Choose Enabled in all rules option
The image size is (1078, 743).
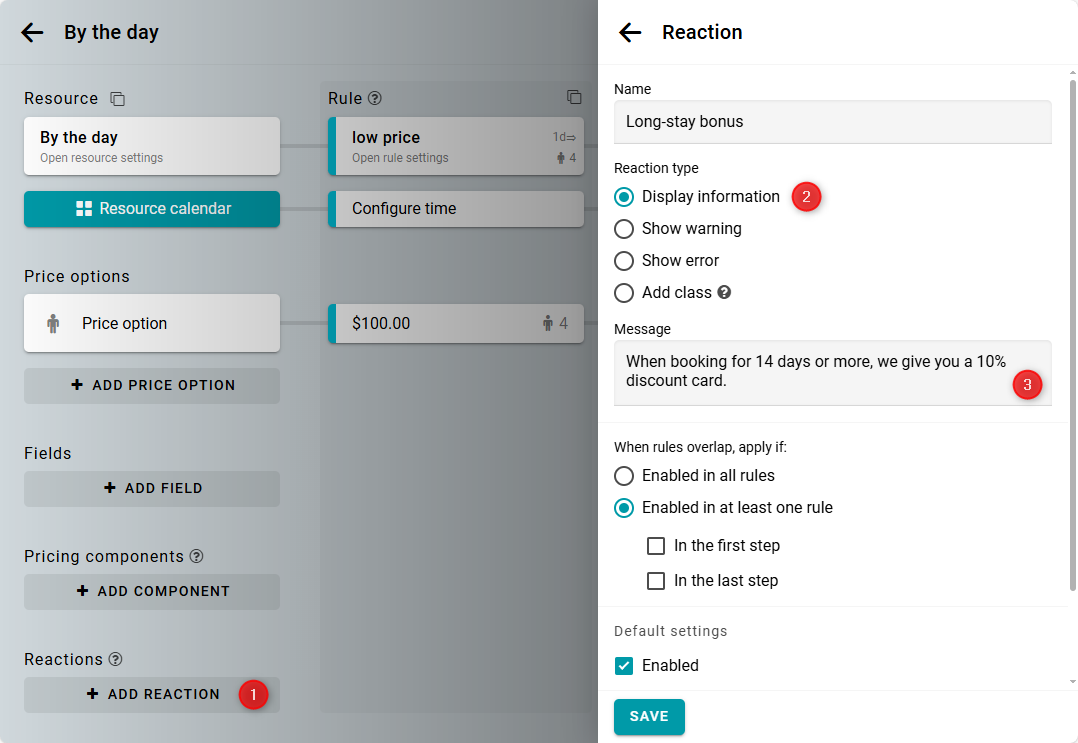coord(624,476)
